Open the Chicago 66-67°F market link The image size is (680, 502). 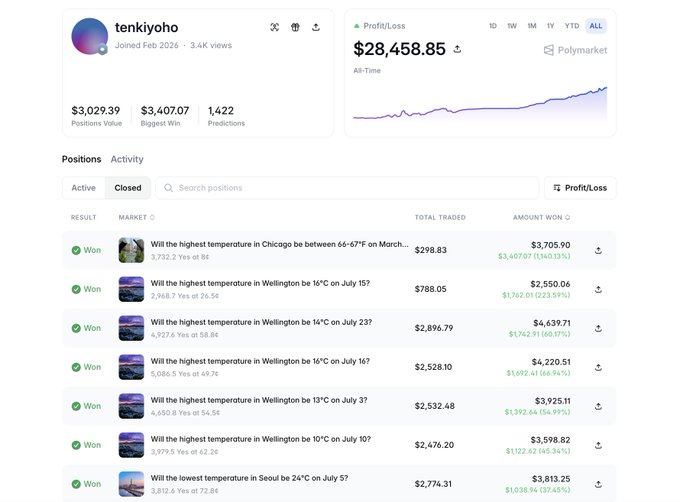(280, 244)
